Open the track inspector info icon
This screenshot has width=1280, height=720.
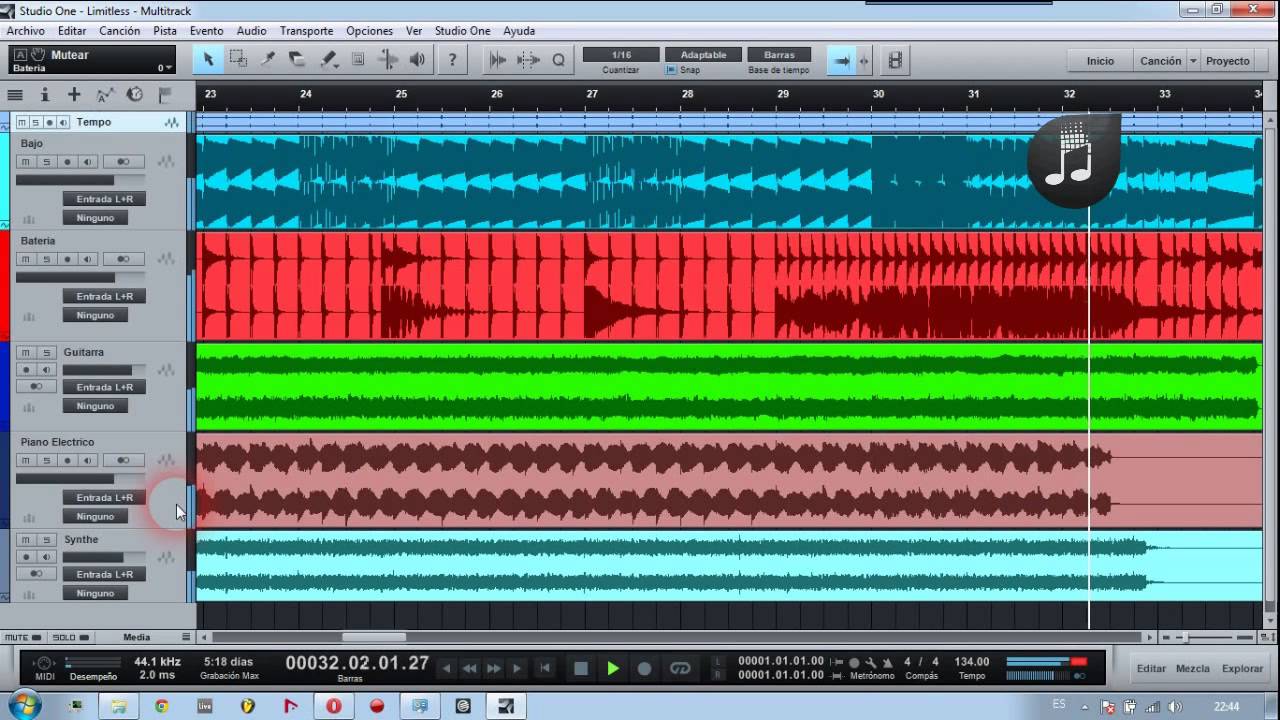(x=44, y=95)
